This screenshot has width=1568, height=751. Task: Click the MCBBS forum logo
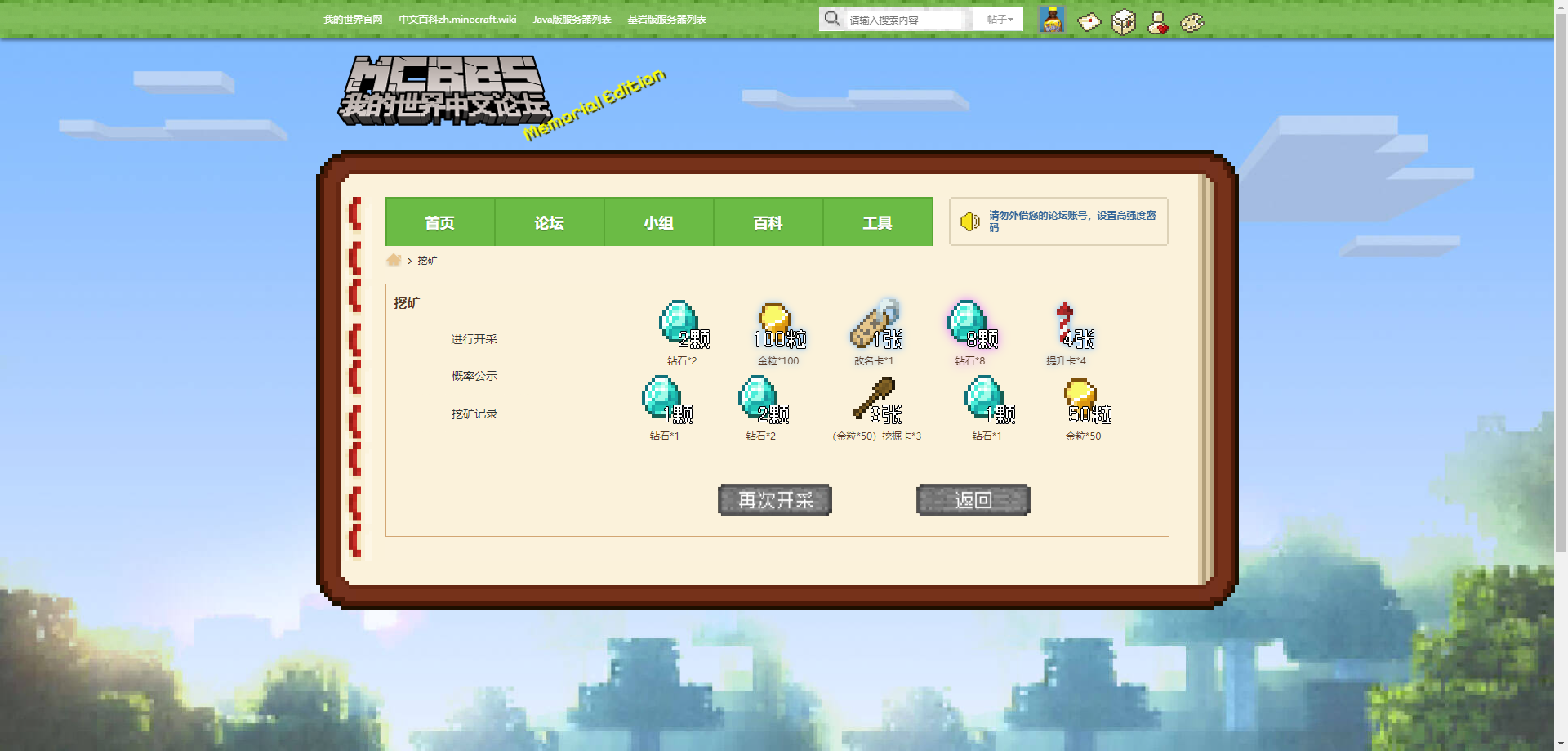click(x=445, y=92)
